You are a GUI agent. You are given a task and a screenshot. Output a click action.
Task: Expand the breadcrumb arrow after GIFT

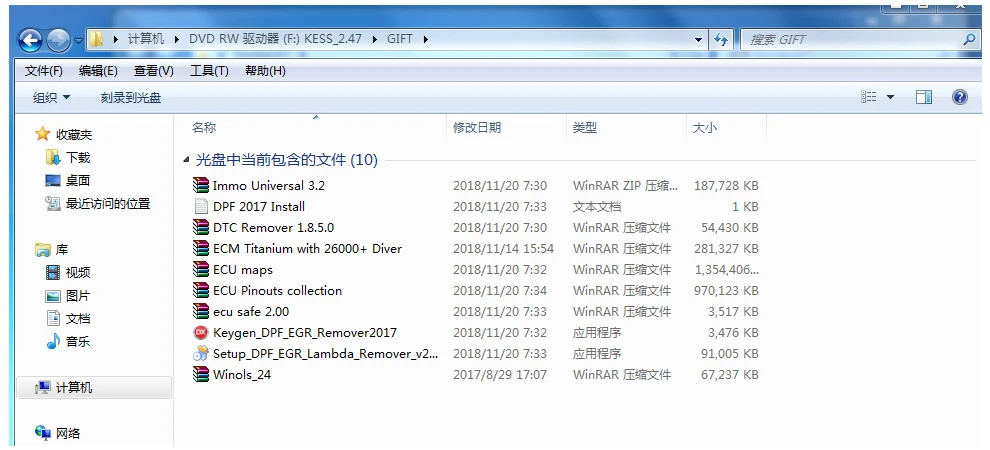point(425,39)
